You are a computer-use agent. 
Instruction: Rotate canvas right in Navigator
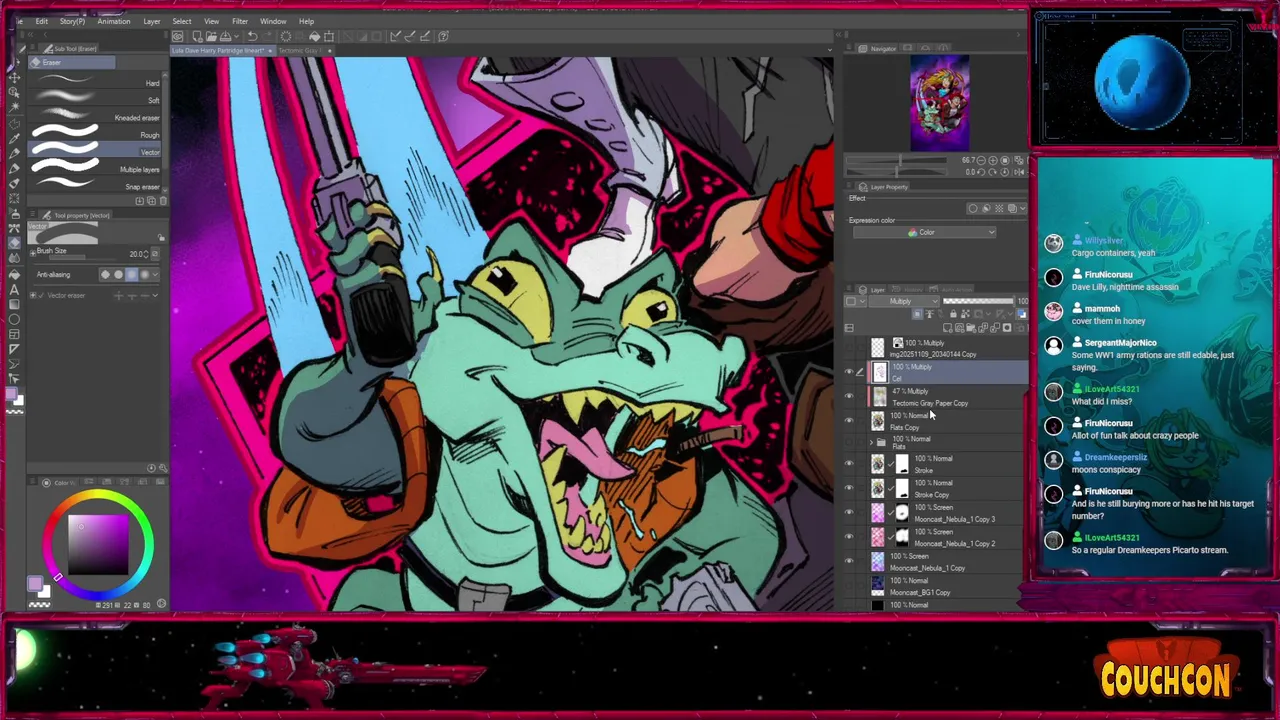pyautogui.click(x=993, y=172)
